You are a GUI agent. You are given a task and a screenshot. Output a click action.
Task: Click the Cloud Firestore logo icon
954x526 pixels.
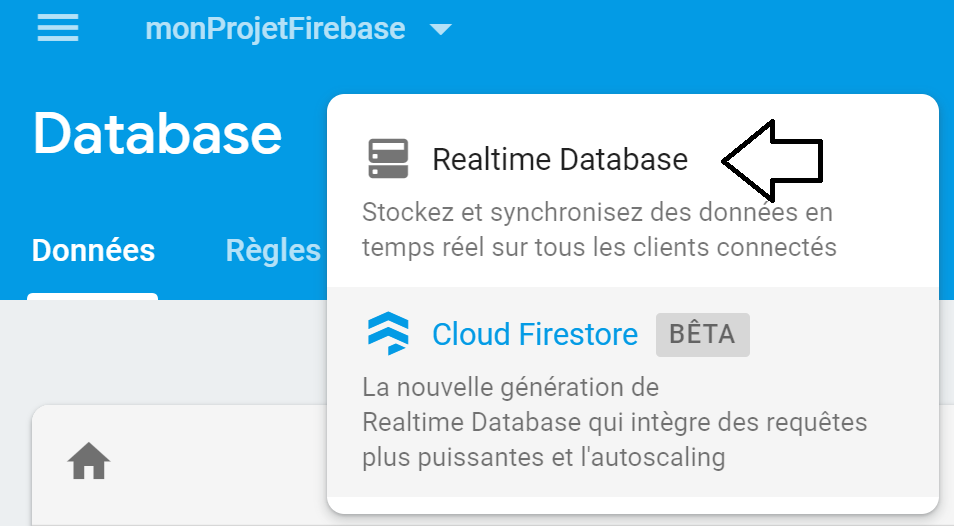click(388, 333)
